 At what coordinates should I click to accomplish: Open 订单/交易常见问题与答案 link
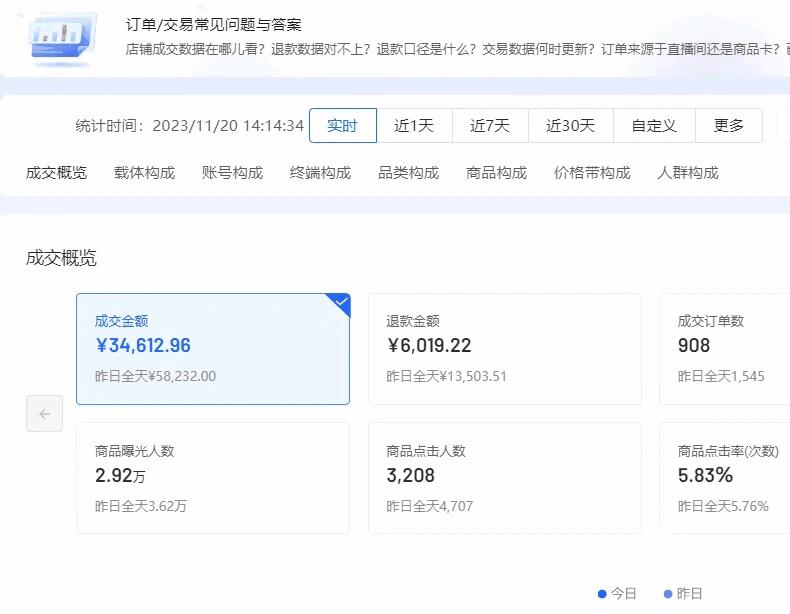214,25
